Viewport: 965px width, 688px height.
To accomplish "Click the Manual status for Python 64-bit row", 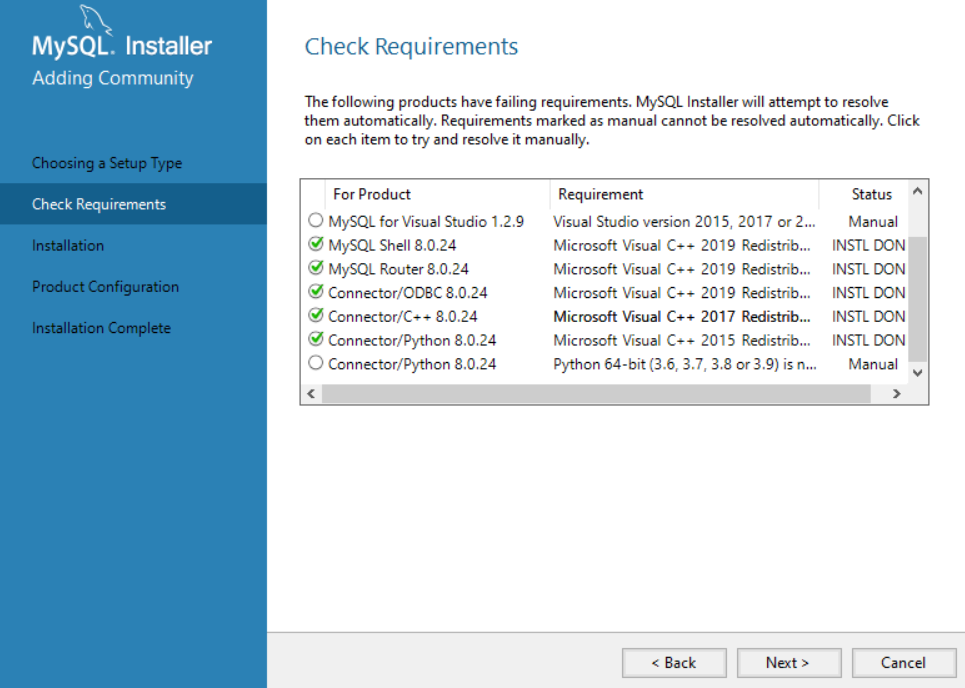I will tap(873, 364).
